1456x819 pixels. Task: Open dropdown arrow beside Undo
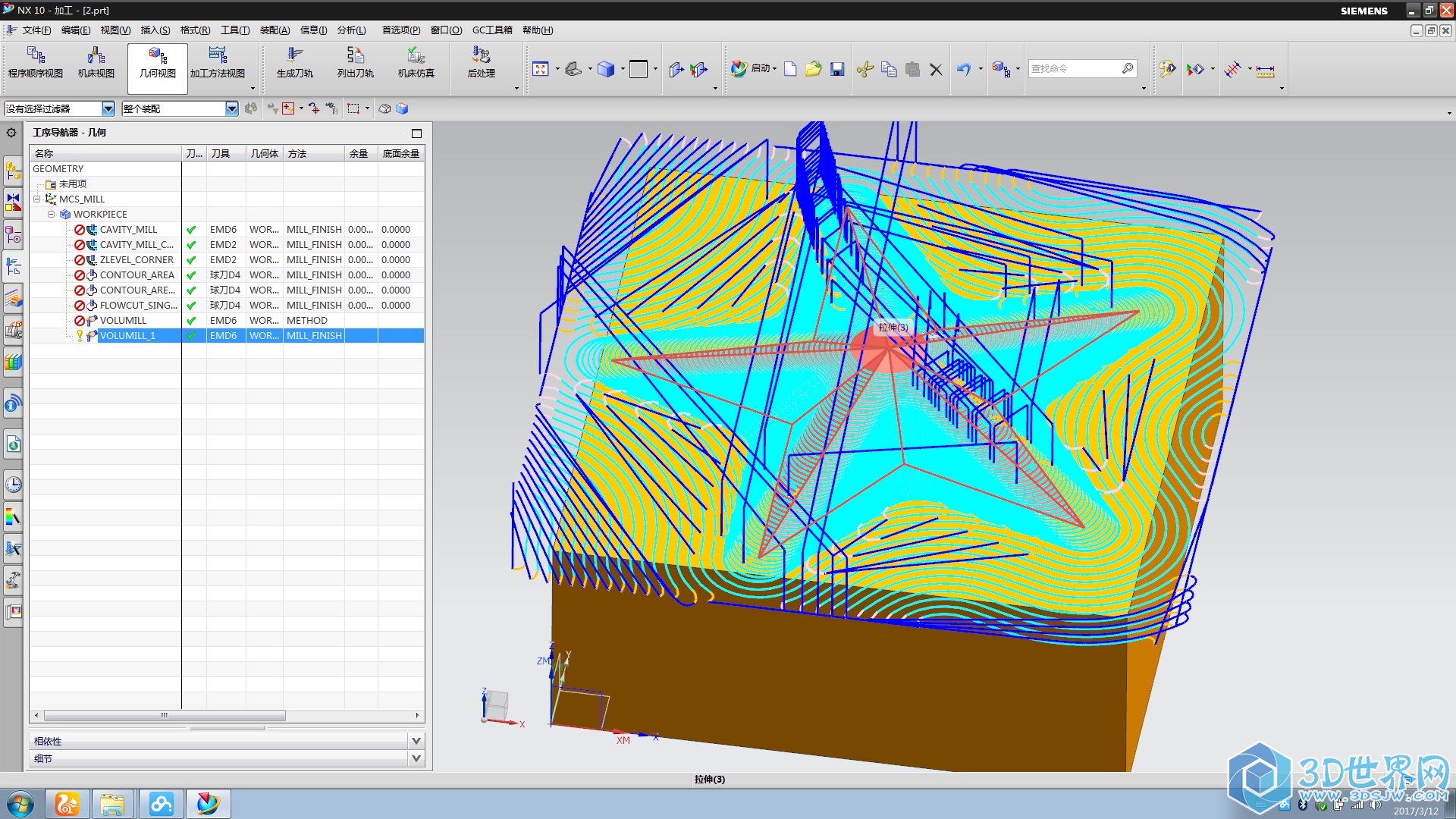pyautogui.click(x=981, y=69)
